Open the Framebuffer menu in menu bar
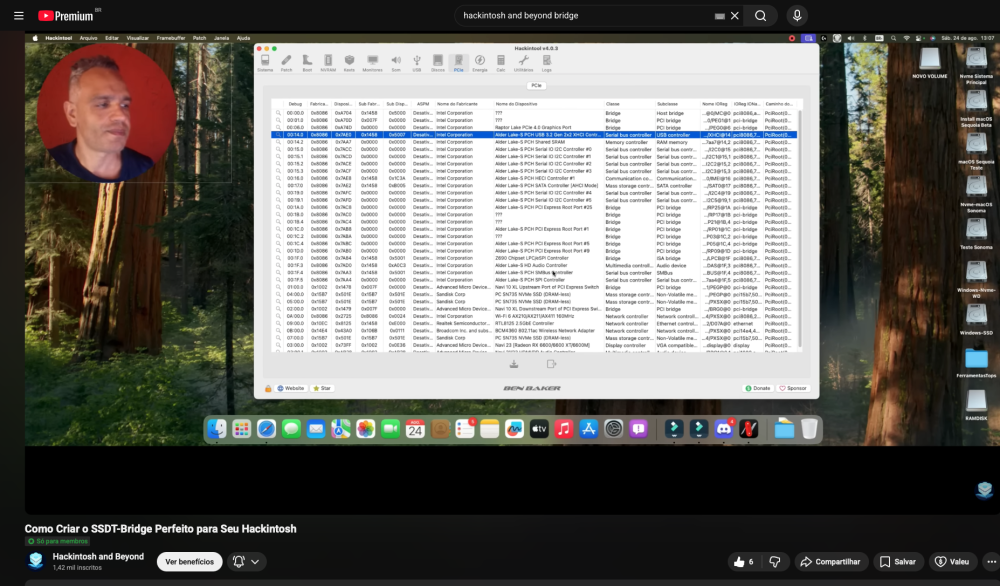 [171, 38]
